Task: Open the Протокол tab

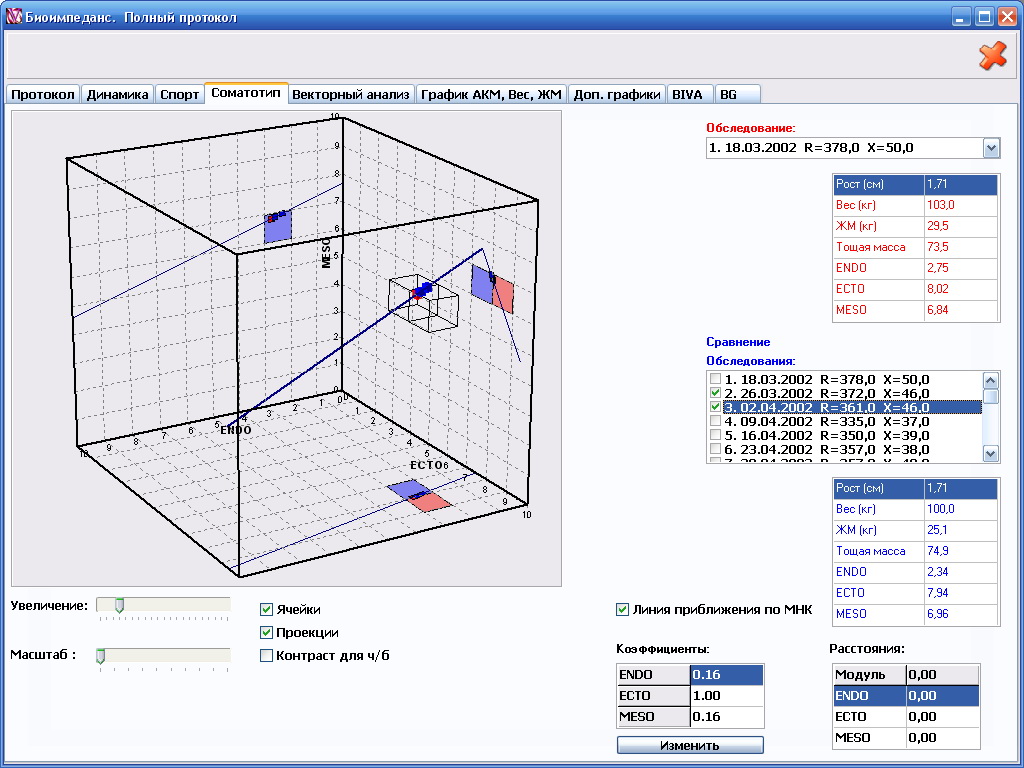Action: point(43,95)
